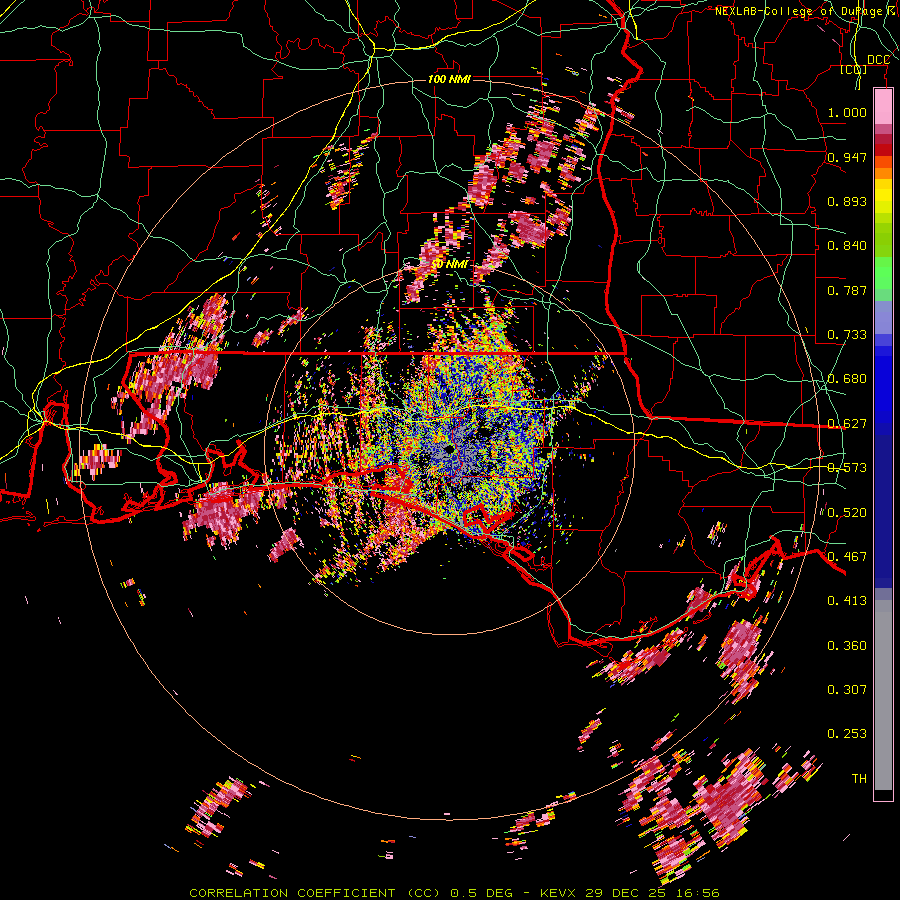Screen dimensions: 900x900
Task: Select the 0.840 scale value
Action: 847,246
